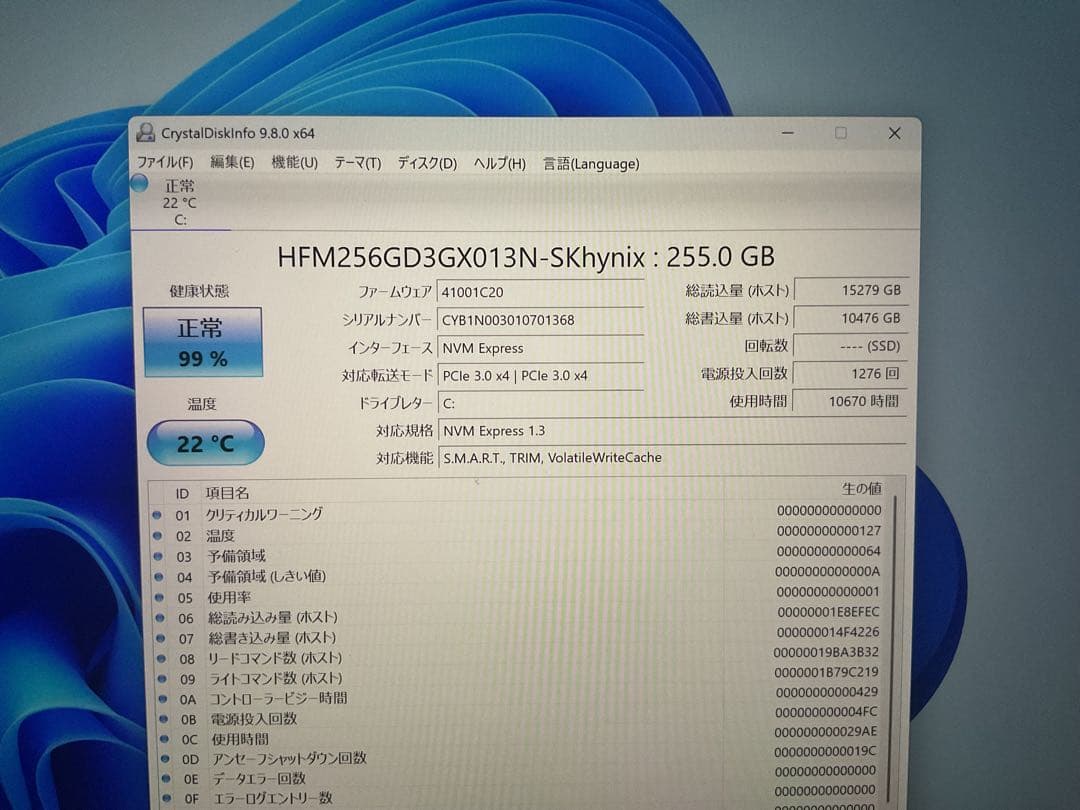Click raw value 00000001E8EFEC
1080x810 pixels.
(829, 612)
